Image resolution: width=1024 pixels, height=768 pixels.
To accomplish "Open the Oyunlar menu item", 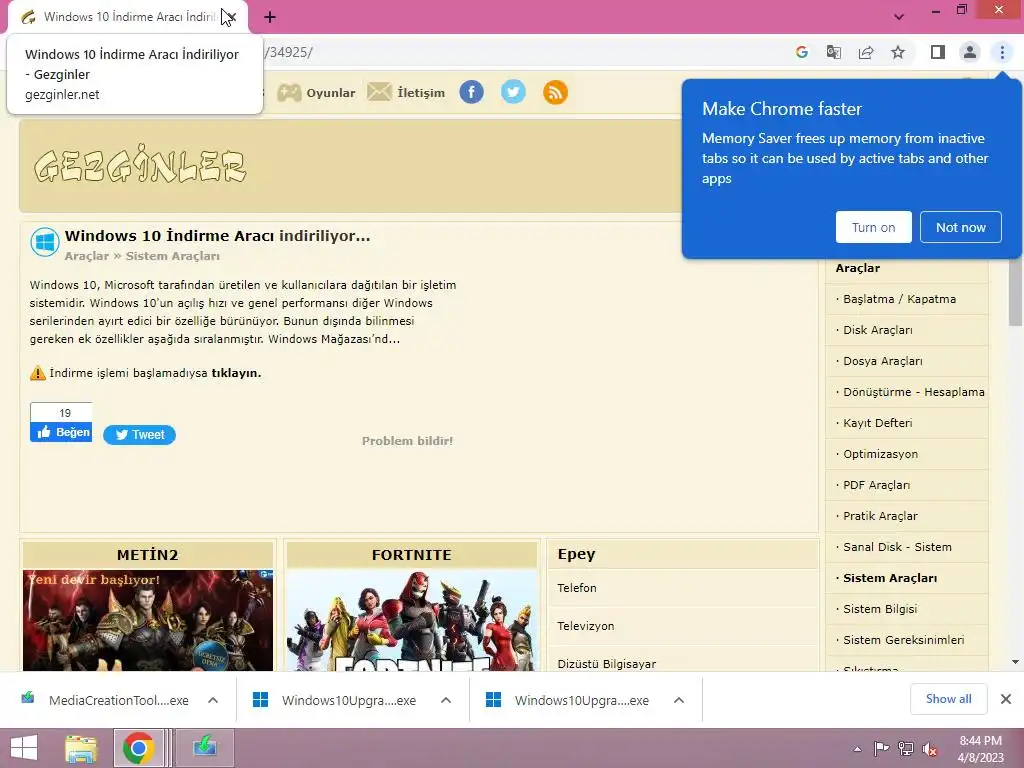I will point(331,93).
